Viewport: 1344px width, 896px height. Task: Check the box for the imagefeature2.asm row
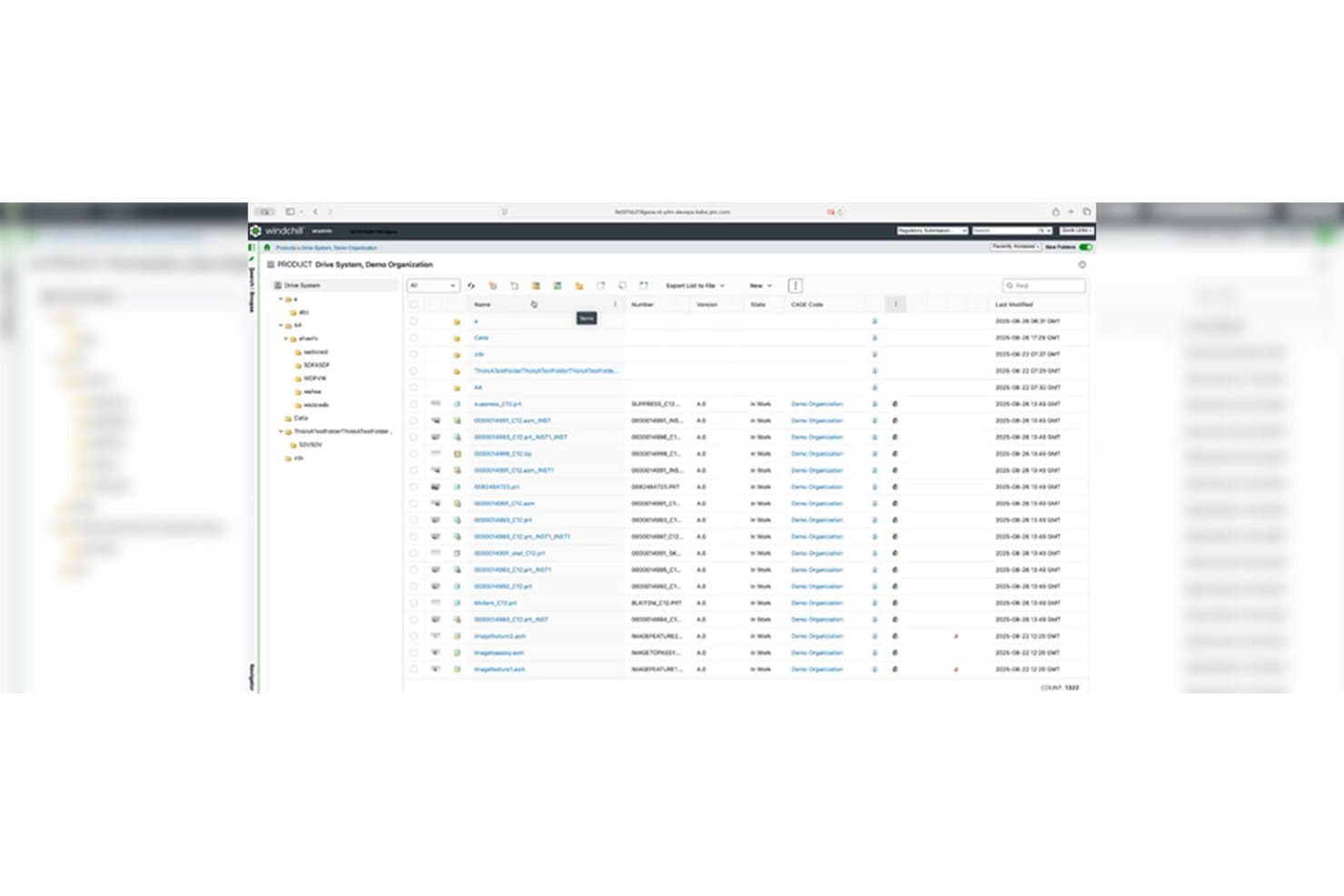click(414, 636)
